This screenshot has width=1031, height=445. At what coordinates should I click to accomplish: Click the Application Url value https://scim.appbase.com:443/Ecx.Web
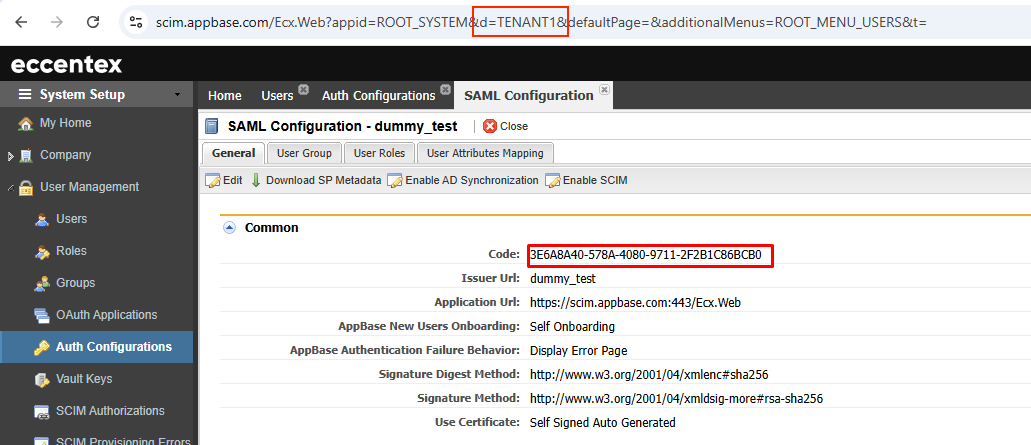[x=636, y=302]
